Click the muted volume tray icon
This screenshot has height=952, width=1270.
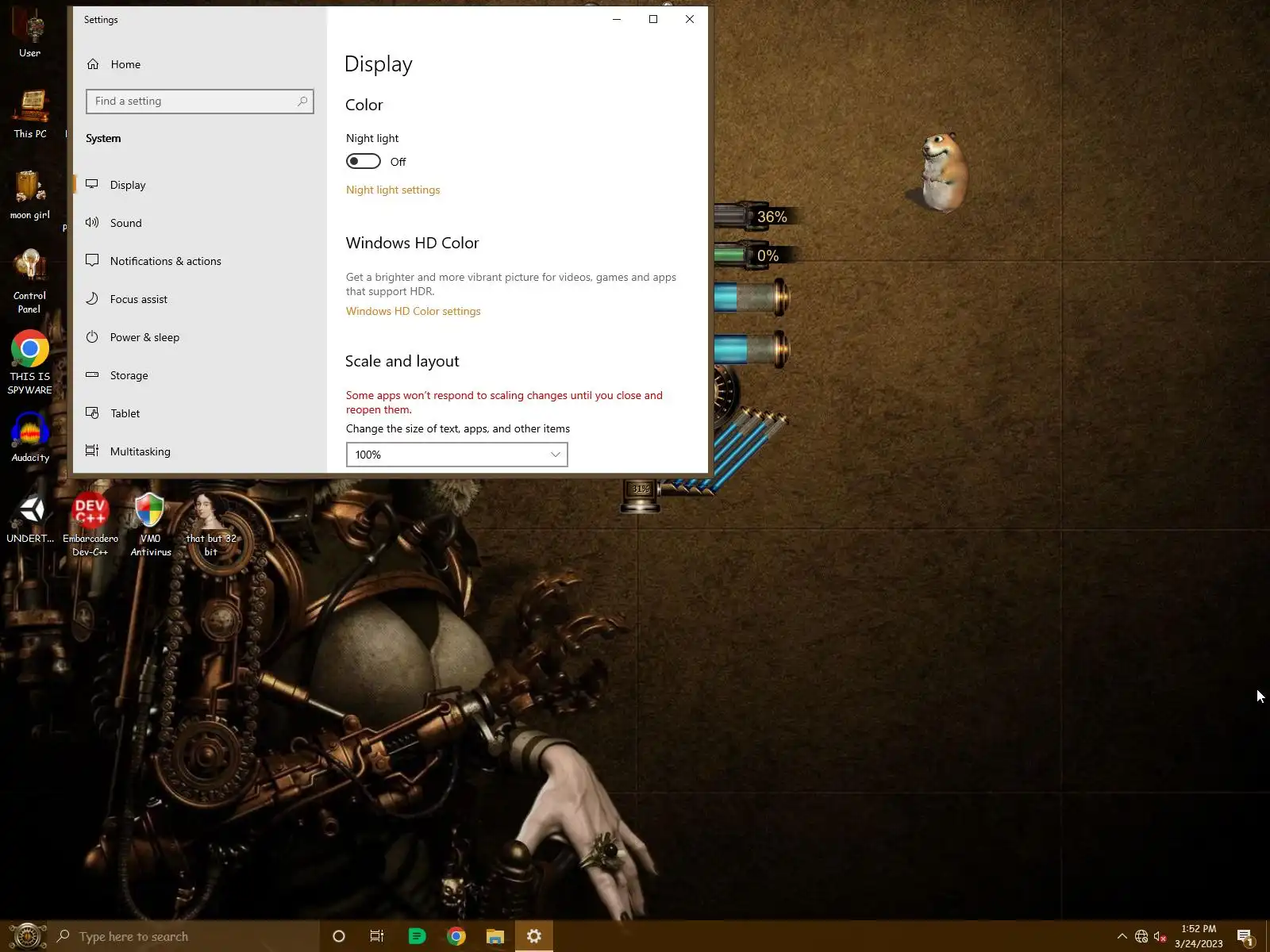point(1160,937)
